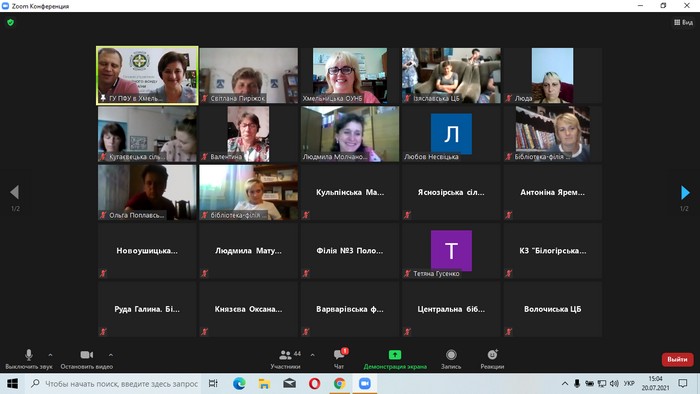Expand audio options arrow next to microphone
This screenshot has height=394, width=700.
(x=50, y=355)
